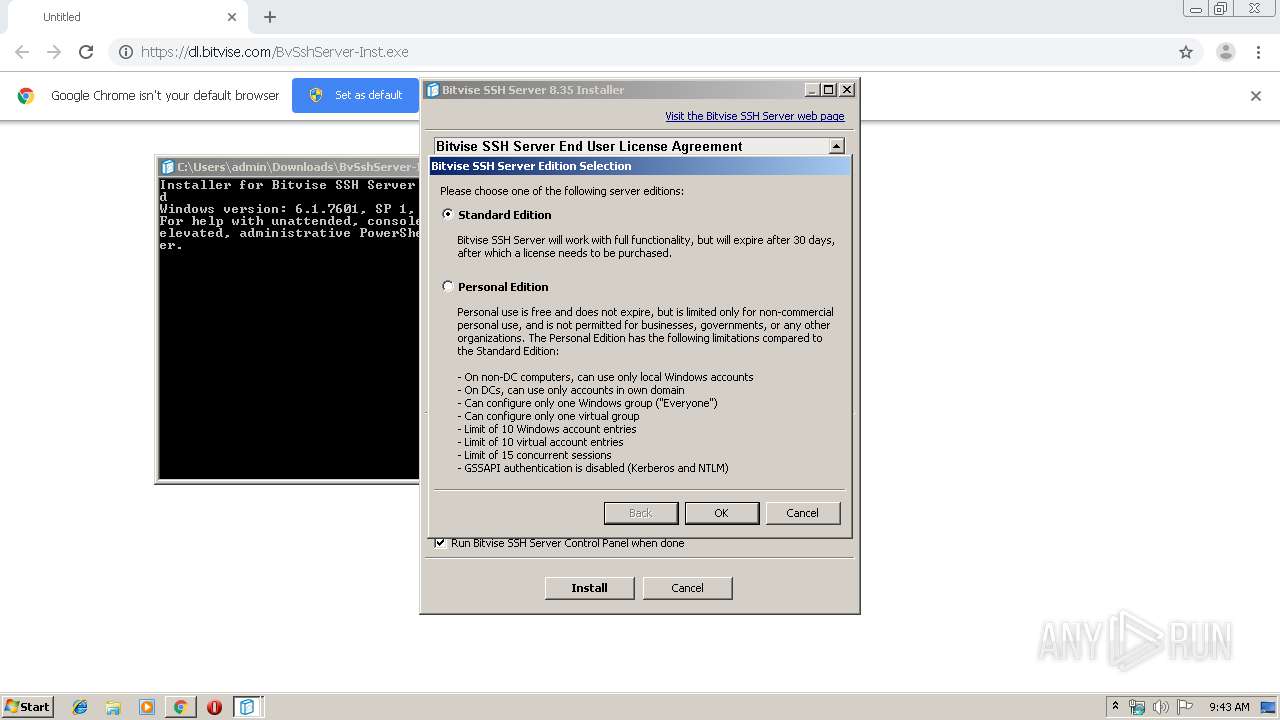Open Windows Media Player from the taskbar
Screen dimensions: 1280x720
[x=147, y=707]
